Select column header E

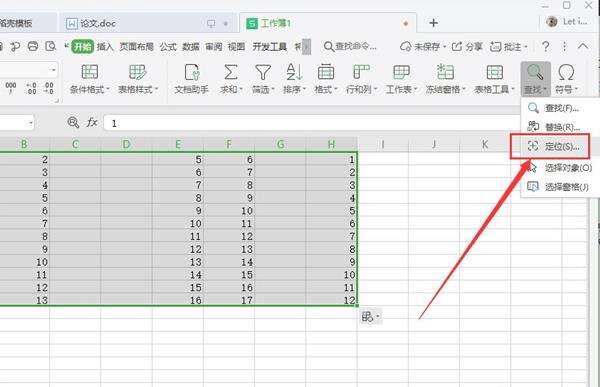tap(178, 144)
